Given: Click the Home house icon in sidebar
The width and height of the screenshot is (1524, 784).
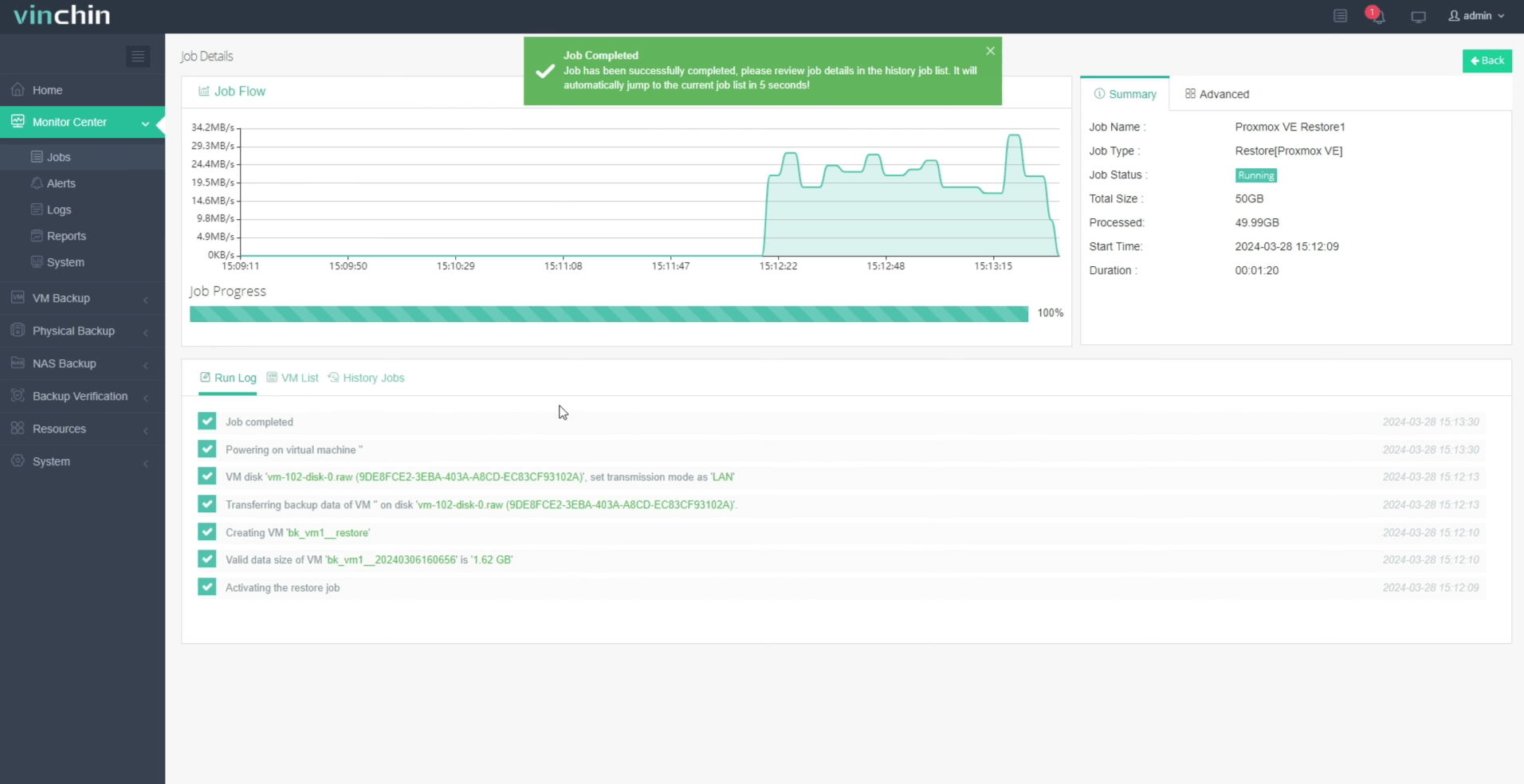Looking at the screenshot, I should [18, 89].
